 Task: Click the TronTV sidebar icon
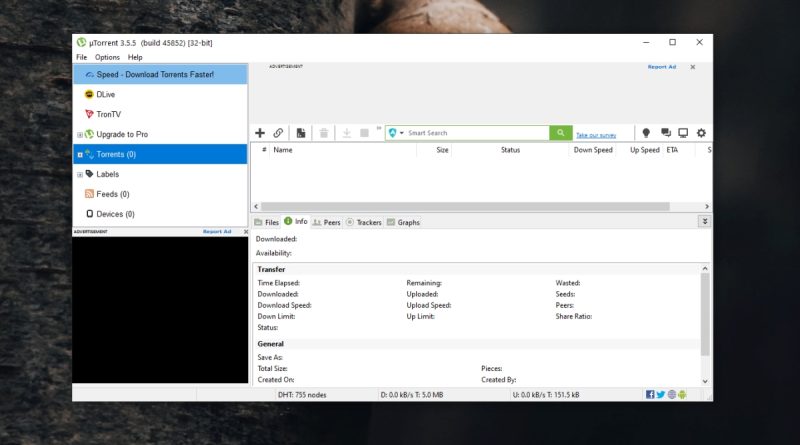tap(89, 114)
